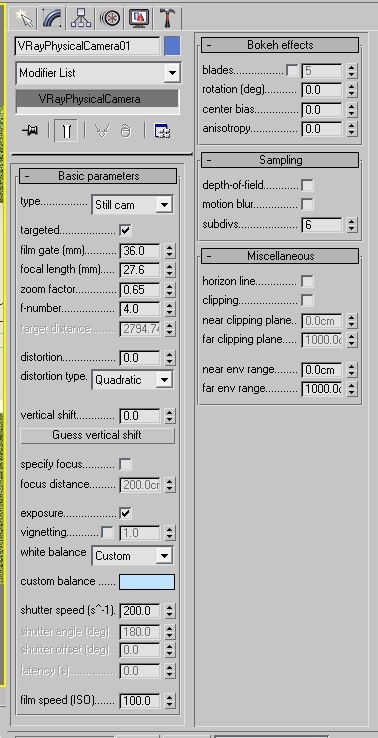Click the f-number value field
Viewport: 378px width, 738px height.
pos(140,309)
